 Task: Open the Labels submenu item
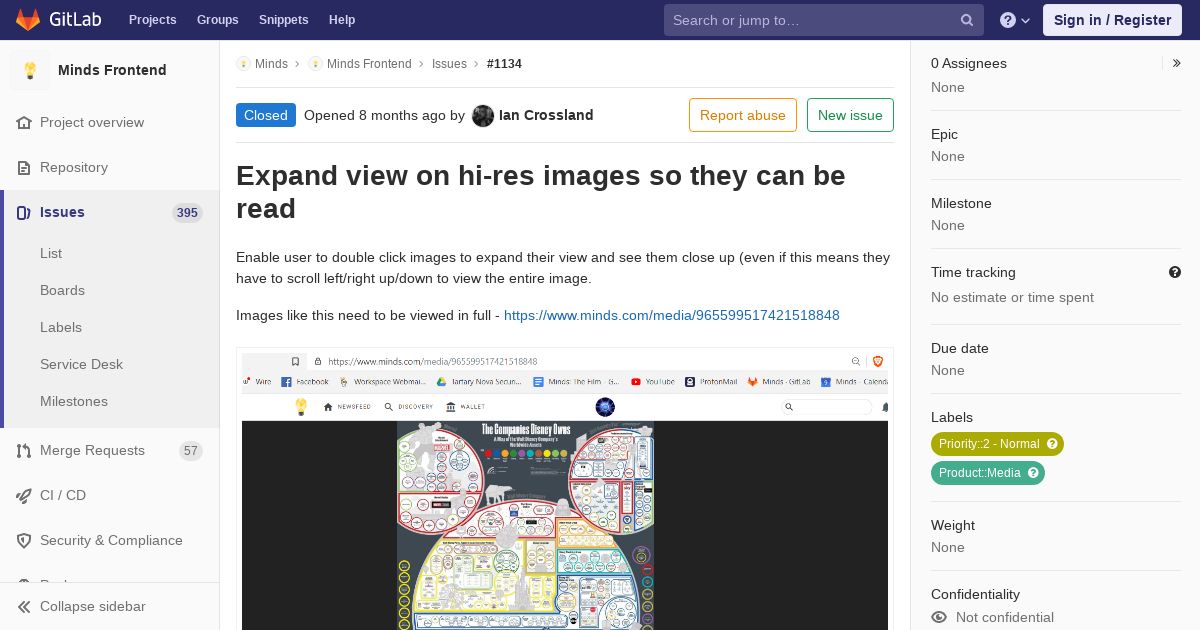tap(61, 327)
